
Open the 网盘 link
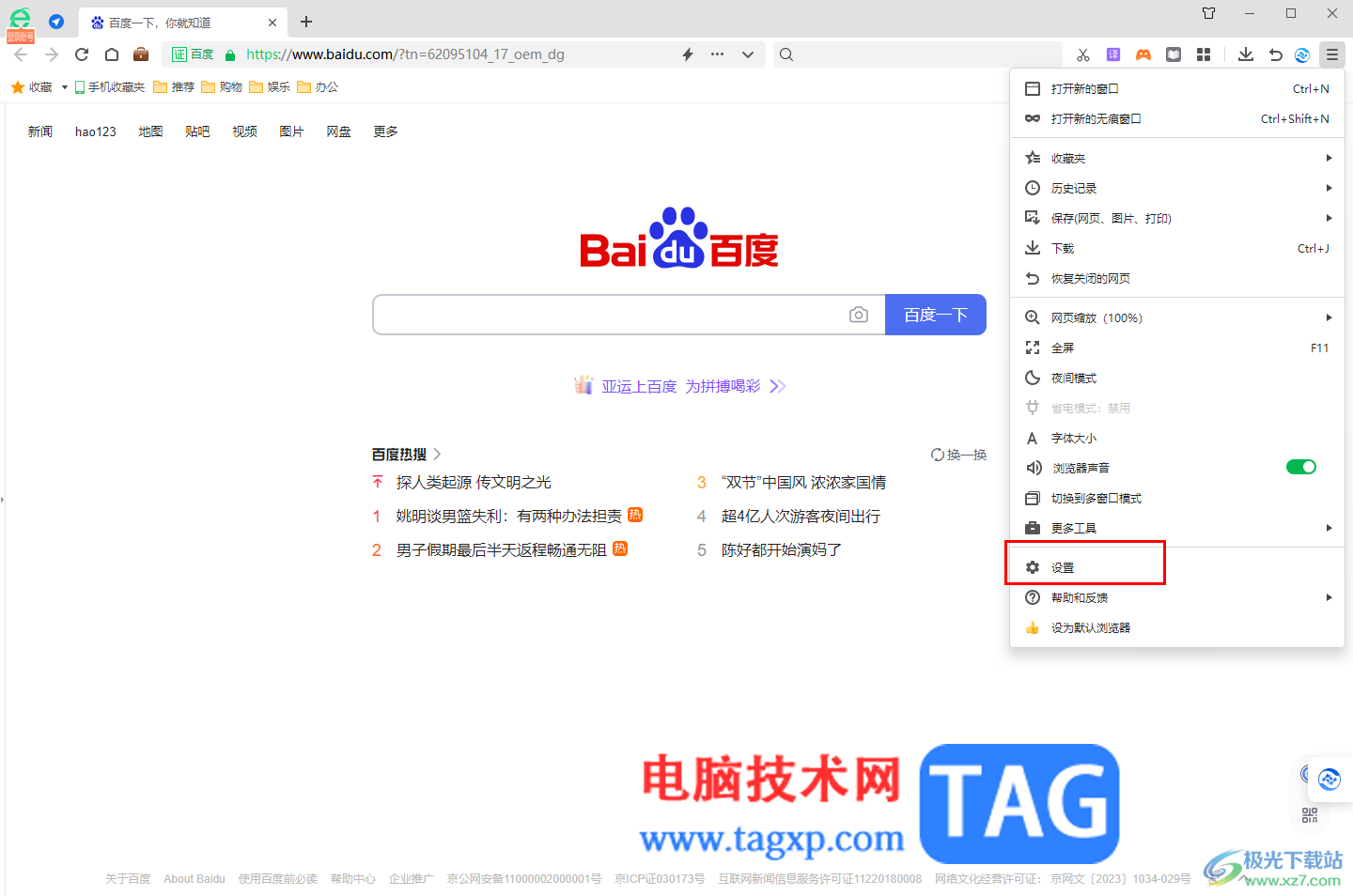[338, 131]
